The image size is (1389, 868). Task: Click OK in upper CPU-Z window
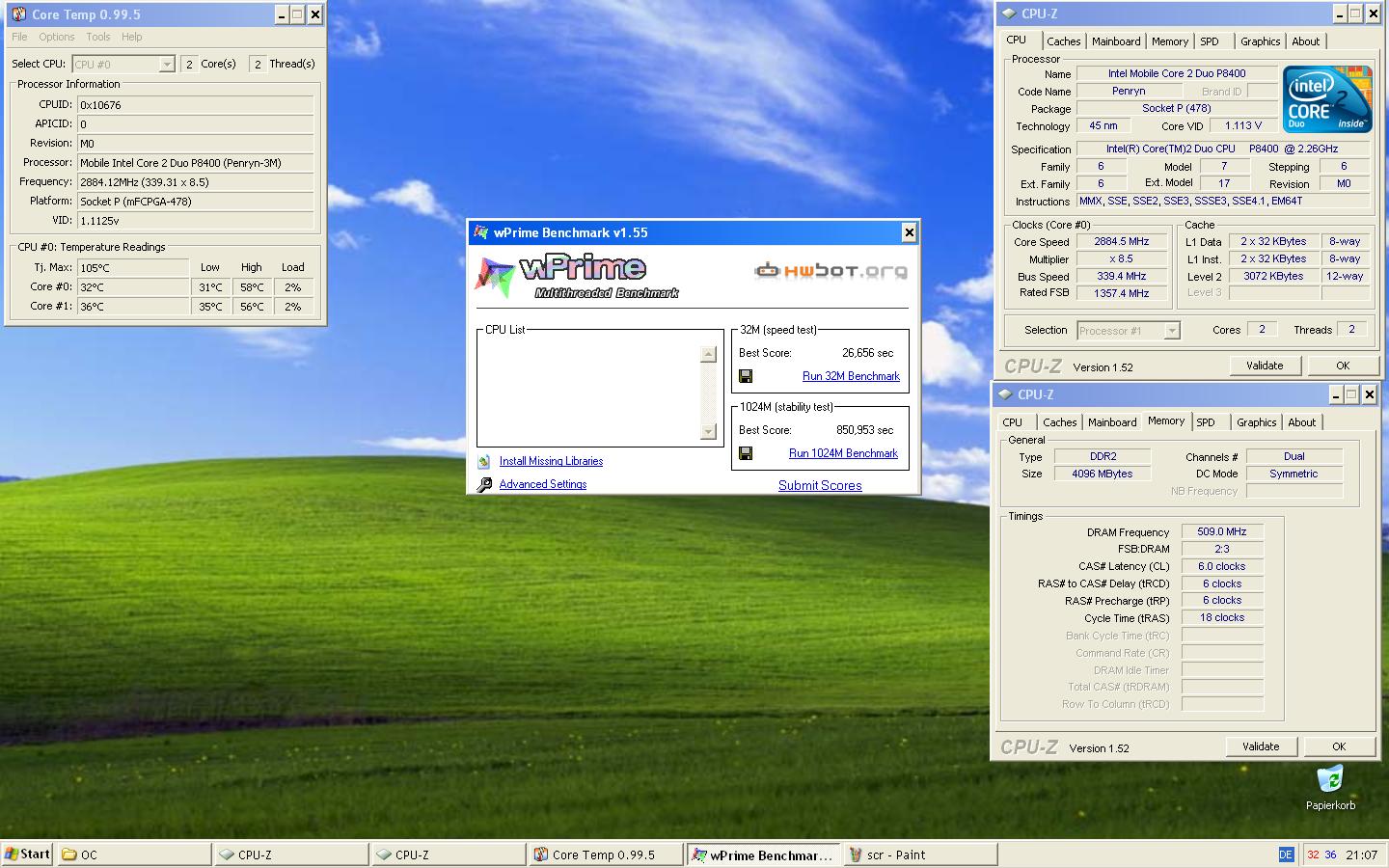(x=1343, y=366)
